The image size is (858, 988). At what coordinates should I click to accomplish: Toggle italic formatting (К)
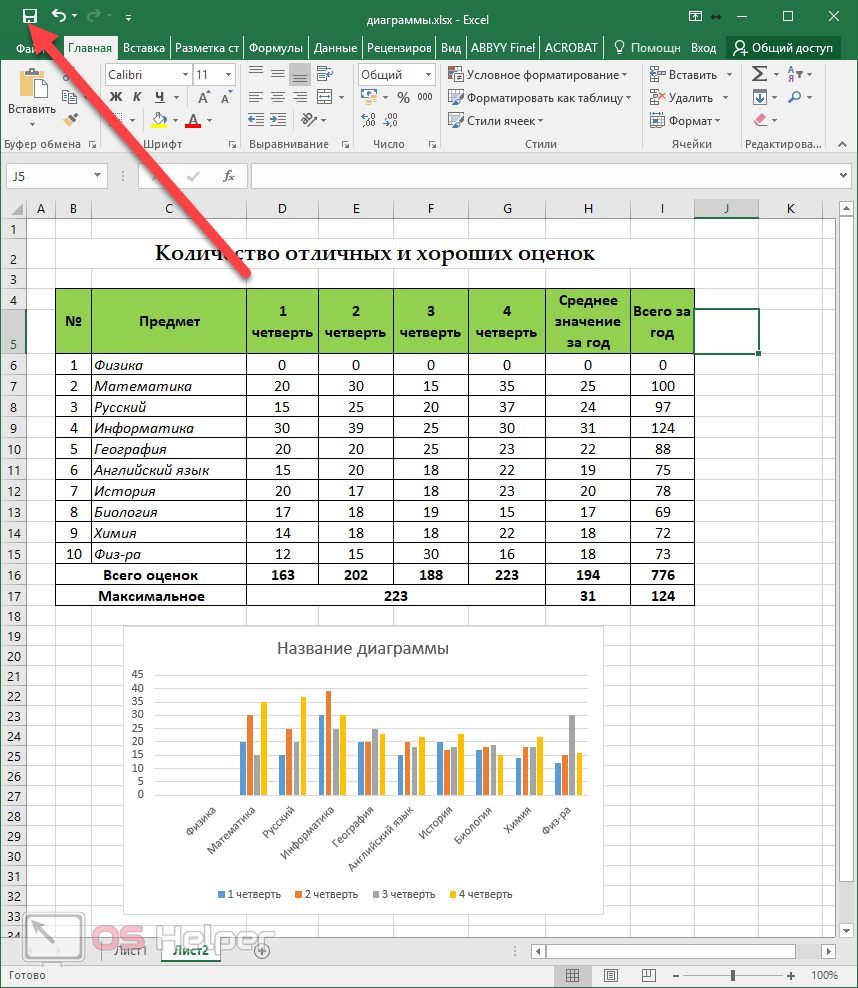point(136,97)
